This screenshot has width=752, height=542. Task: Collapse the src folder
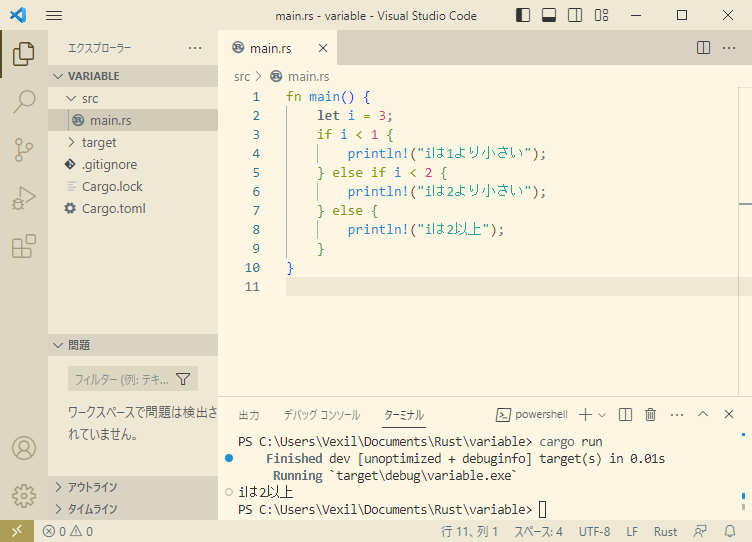click(133, 98)
